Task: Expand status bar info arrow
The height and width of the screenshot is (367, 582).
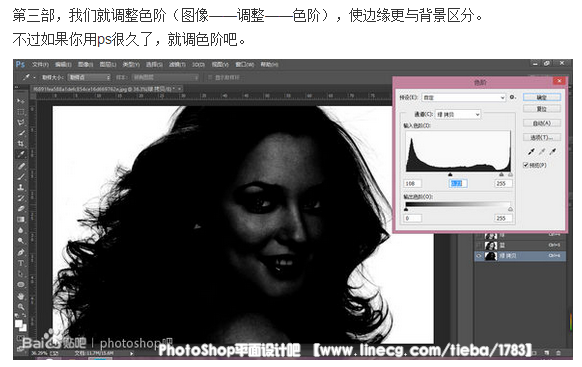Action: tap(131, 353)
